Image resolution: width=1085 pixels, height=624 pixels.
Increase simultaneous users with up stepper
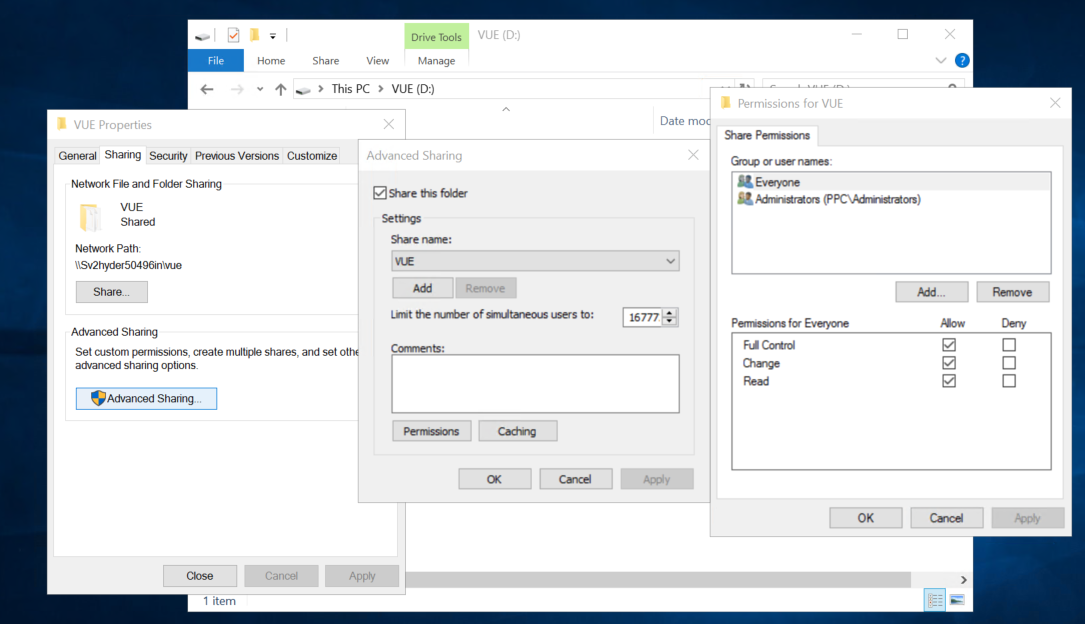click(x=669, y=313)
